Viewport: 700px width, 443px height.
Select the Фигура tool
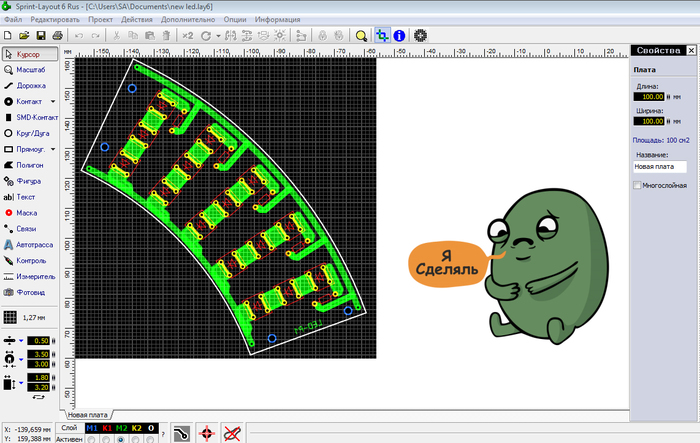pyautogui.click(x=30, y=181)
